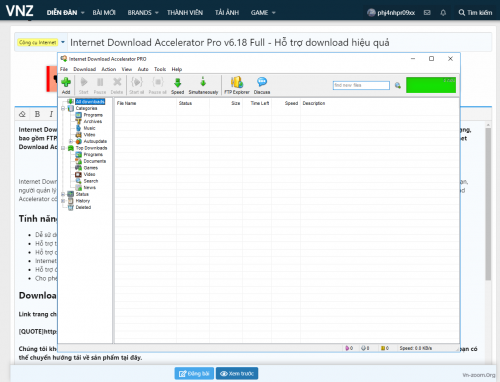Click the Speed 0.0 KB/s status bar entry
Image resolution: width=500 pixels, height=382 pixels.
416,348
